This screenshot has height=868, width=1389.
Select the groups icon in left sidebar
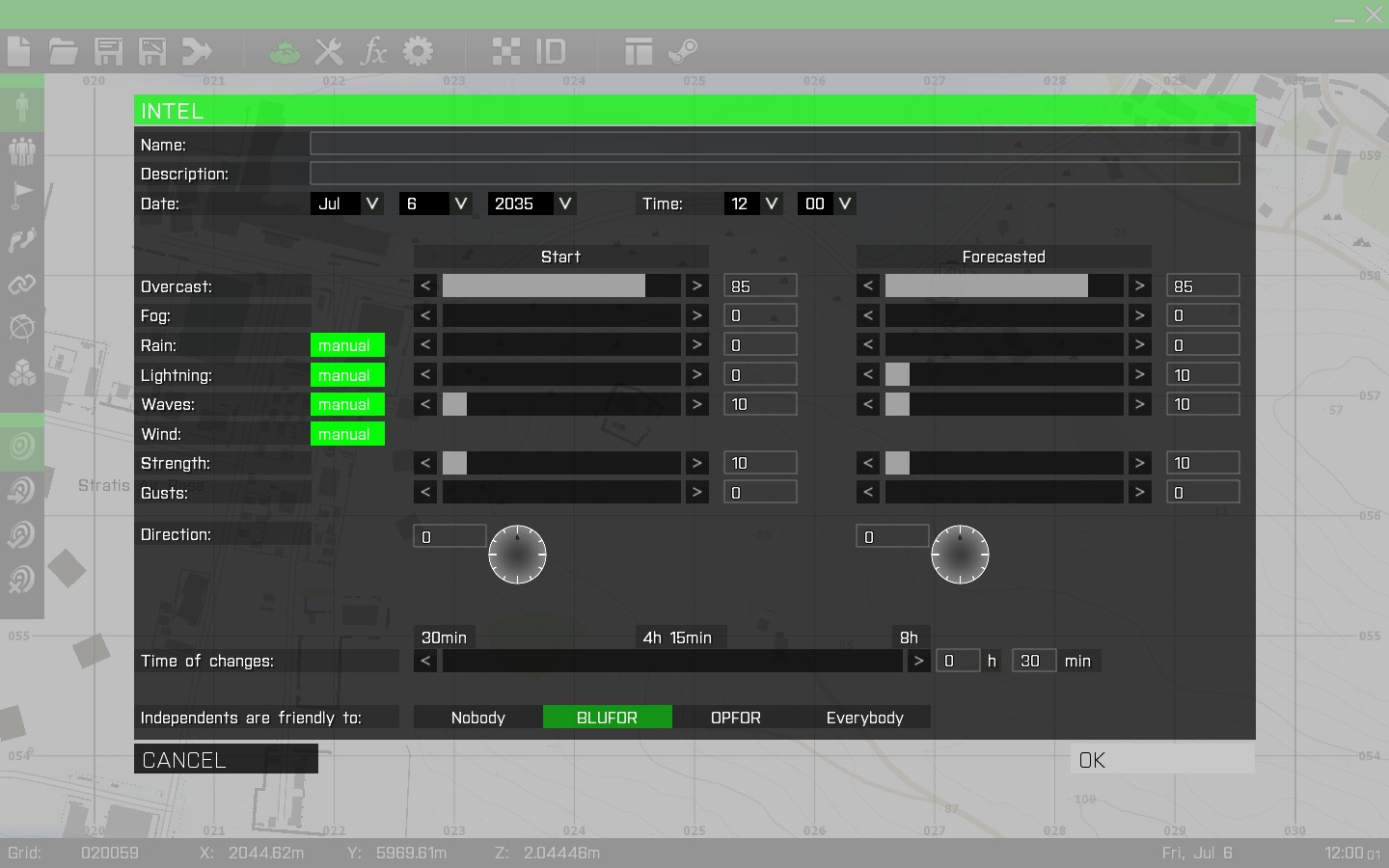[22, 150]
